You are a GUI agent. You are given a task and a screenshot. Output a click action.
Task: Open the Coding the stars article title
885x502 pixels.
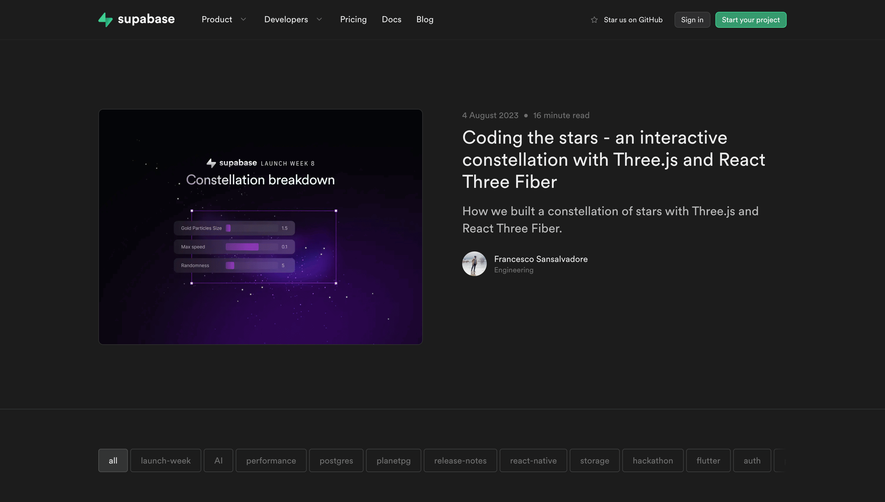coord(614,160)
